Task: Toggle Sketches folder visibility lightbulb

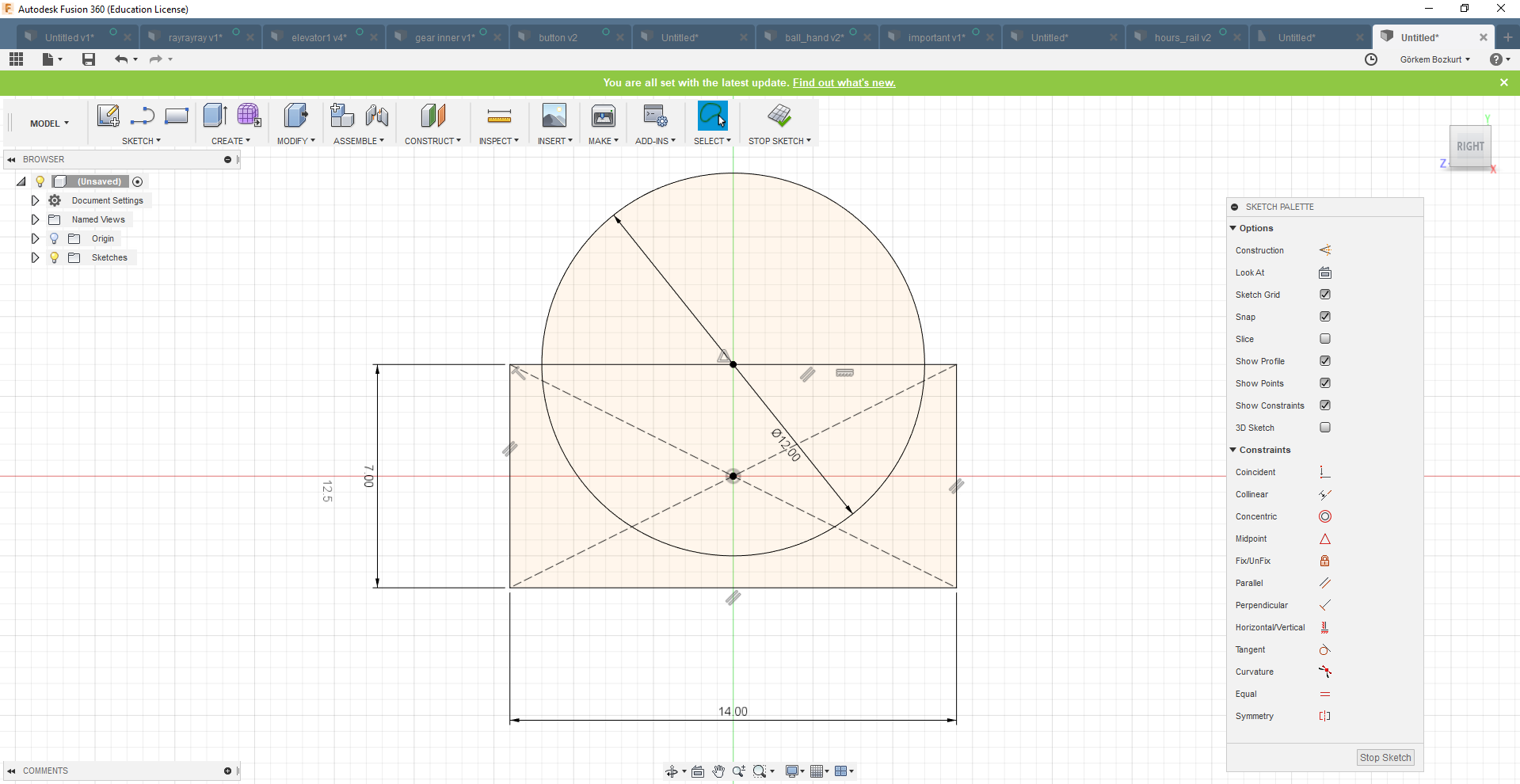Action: (x=54, y=257)
